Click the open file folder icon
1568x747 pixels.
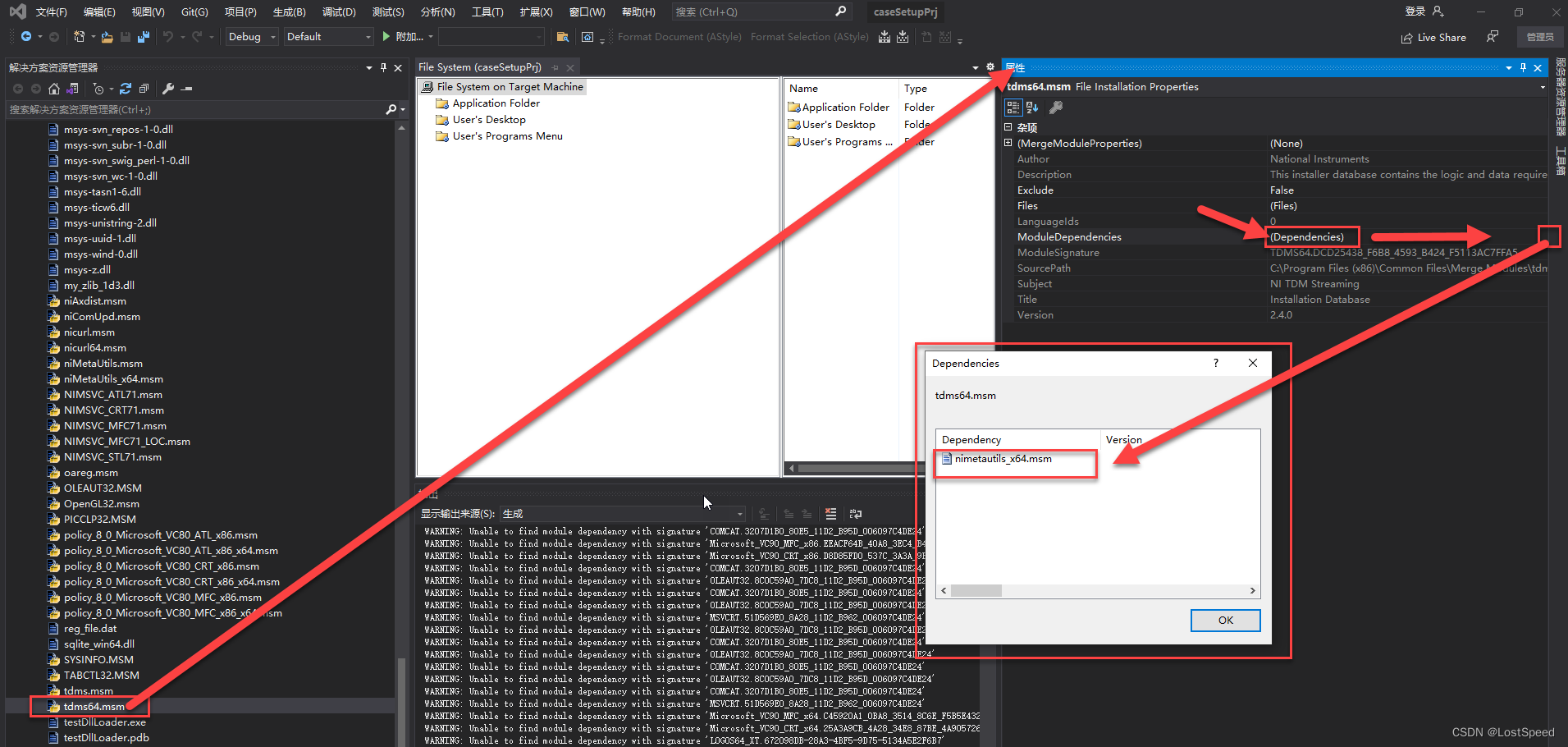107,37
